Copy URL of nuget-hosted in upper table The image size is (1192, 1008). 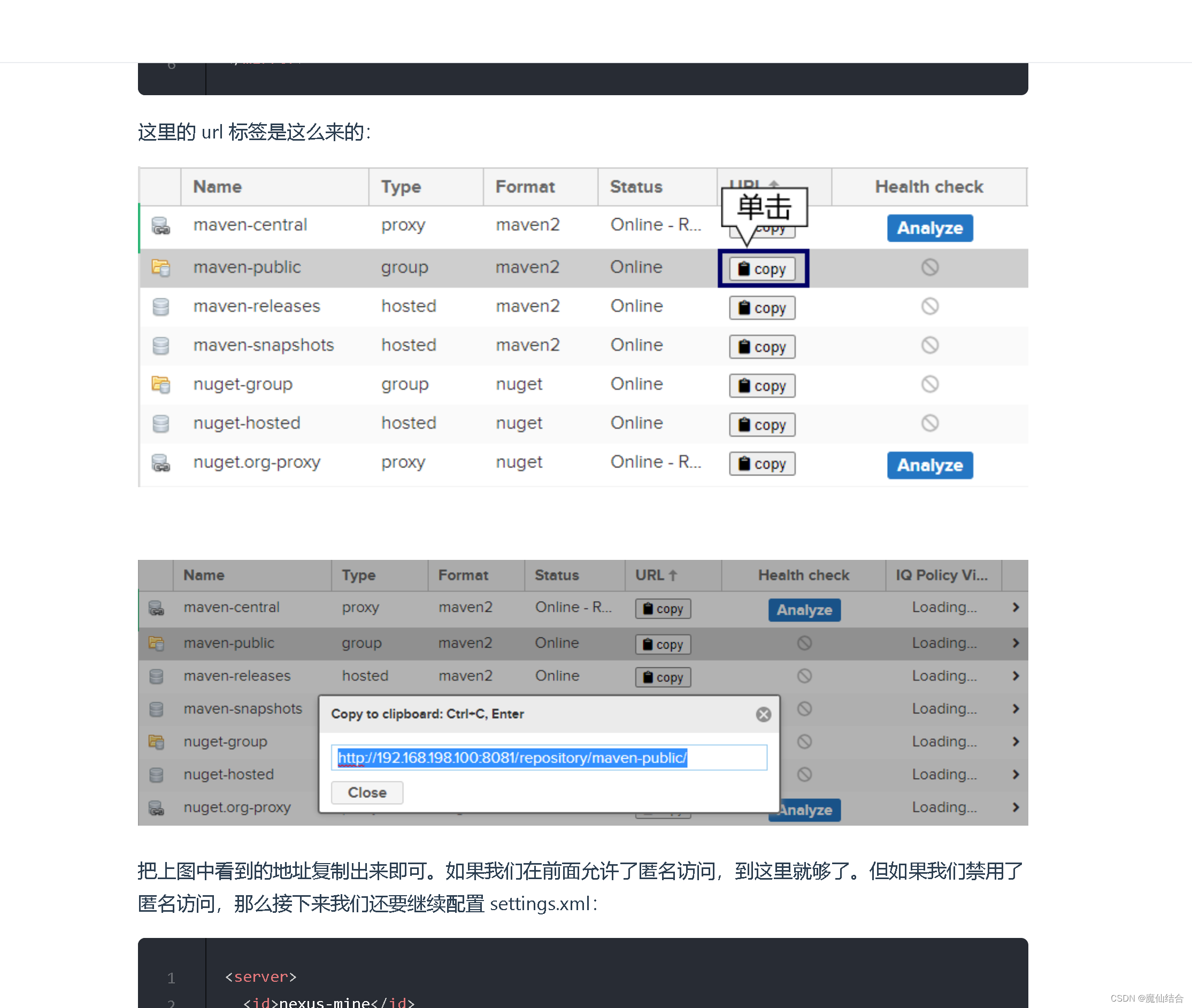[762, 425]
